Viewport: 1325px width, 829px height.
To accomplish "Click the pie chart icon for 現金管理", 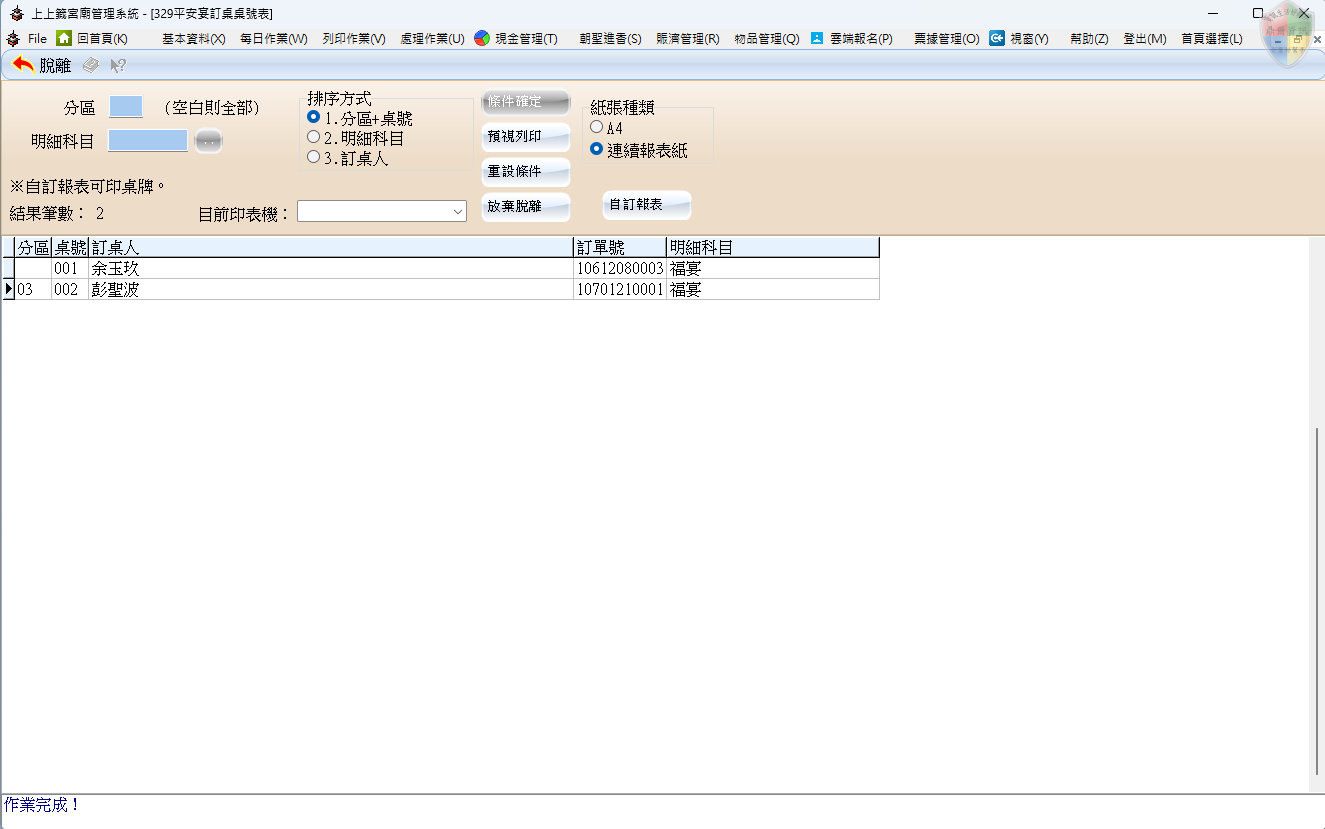I will pyautogui.click(x=482, y=38).
